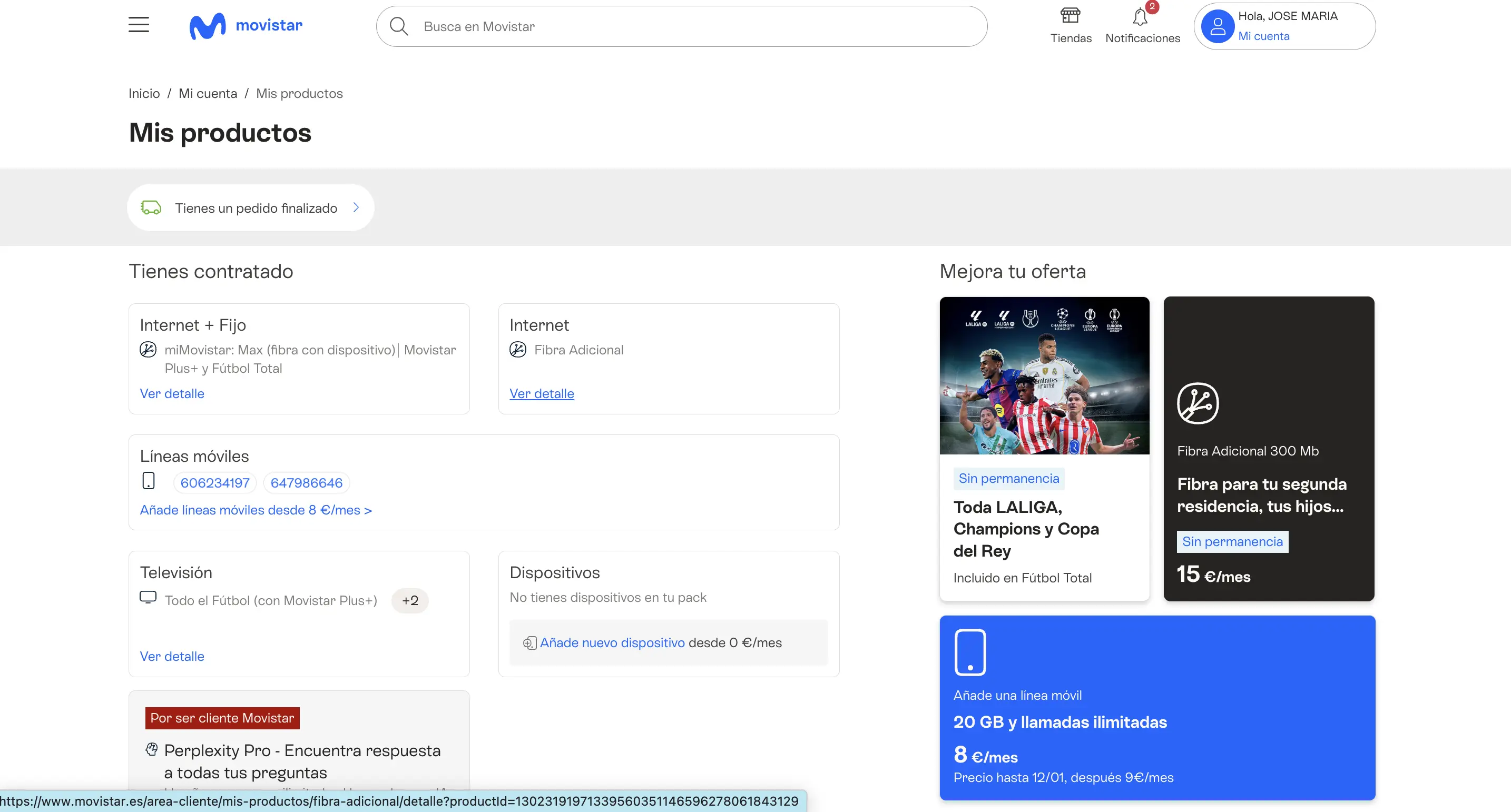Click the green delivery truck icon

(x=151, y=207)
